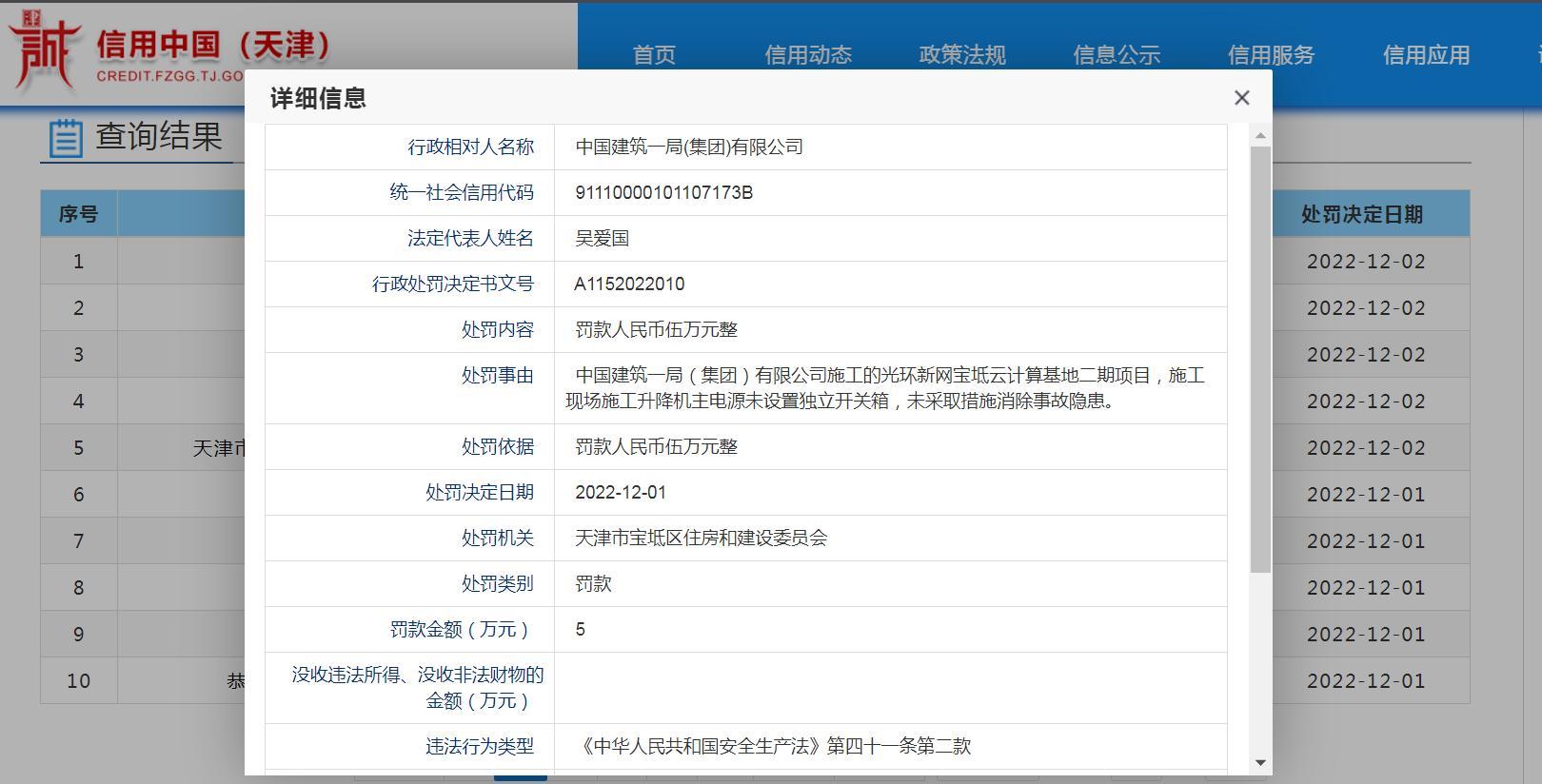The image size is (1542, 784).
Task: Click row number 8 in results table
Action: click(79, 588)
